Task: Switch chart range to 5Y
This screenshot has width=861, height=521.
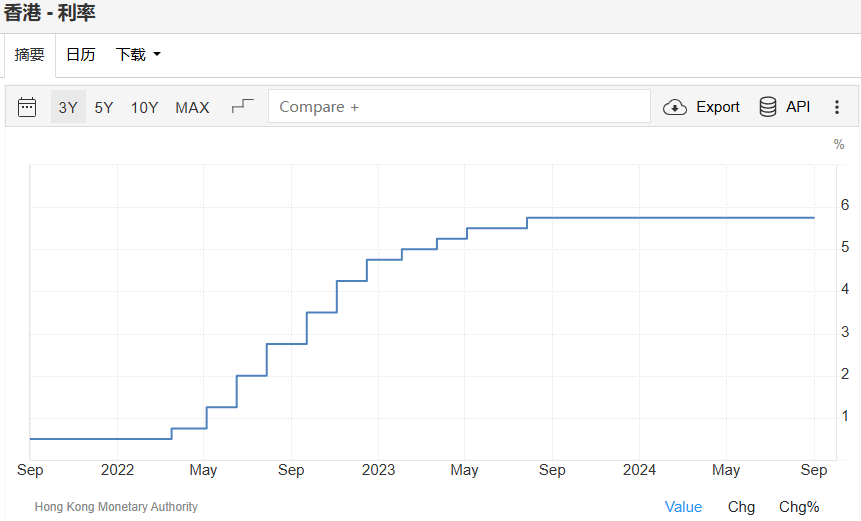Action: click(x=104, y=107)
